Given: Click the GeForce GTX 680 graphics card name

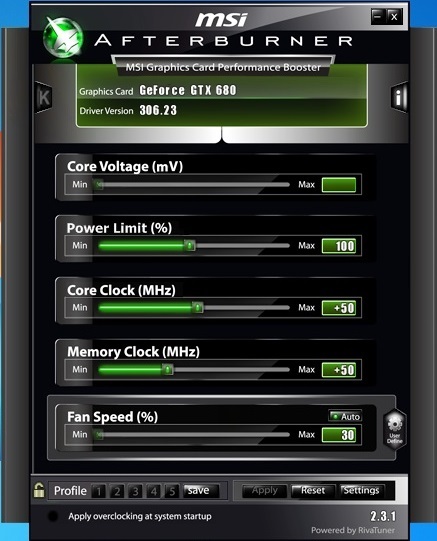Looking at the screenshot, I should pyautogui.click(x=188, y=90).
